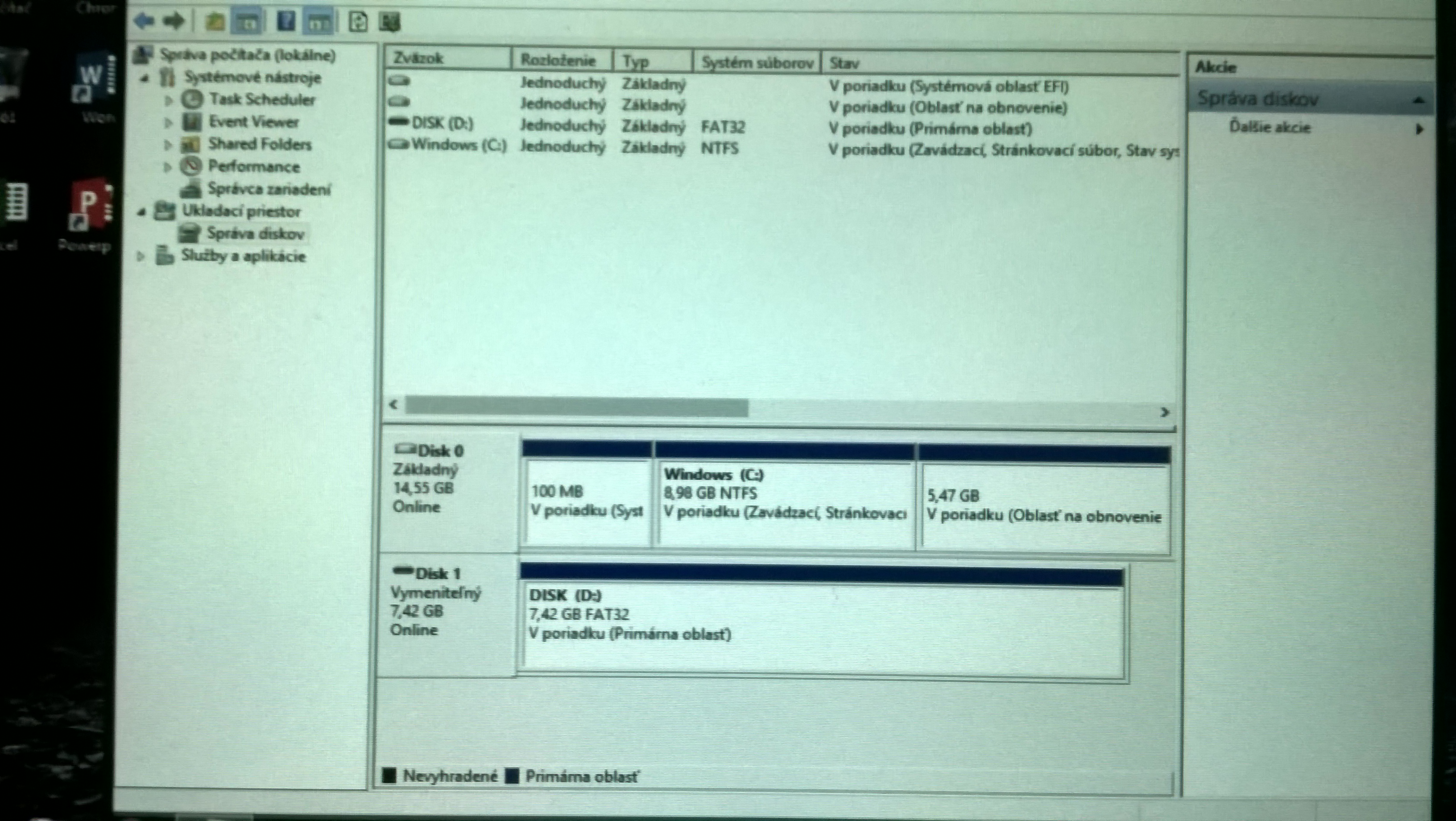
Task: Select Správca zariadení in the tree
Action: (268, 188)
